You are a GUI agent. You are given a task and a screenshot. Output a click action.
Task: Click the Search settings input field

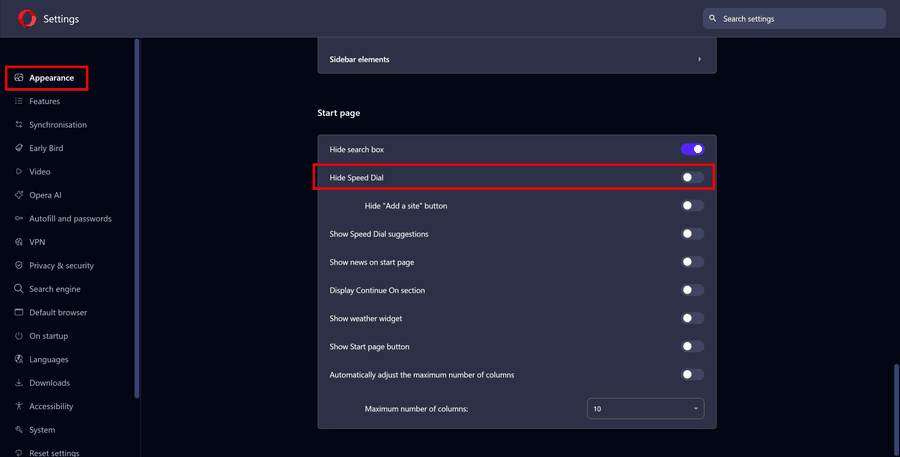pos(794,18)
